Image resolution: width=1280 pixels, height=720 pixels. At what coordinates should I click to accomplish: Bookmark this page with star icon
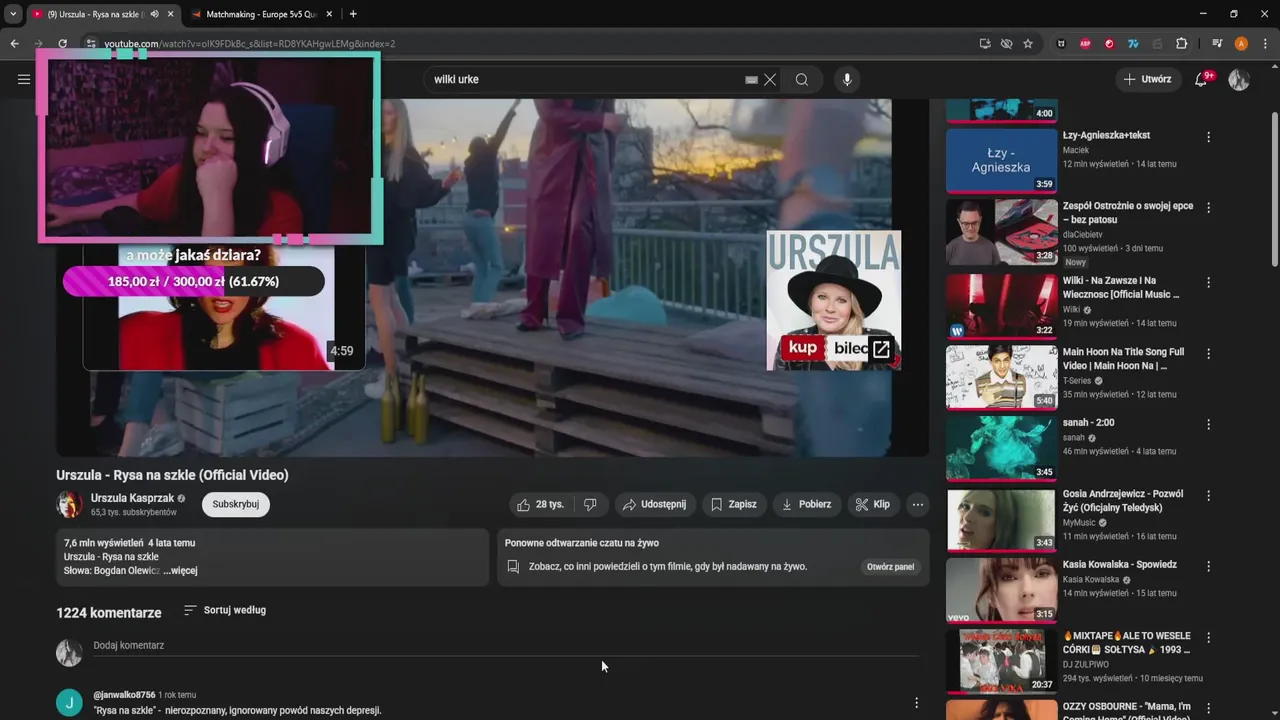(1028, 43)
